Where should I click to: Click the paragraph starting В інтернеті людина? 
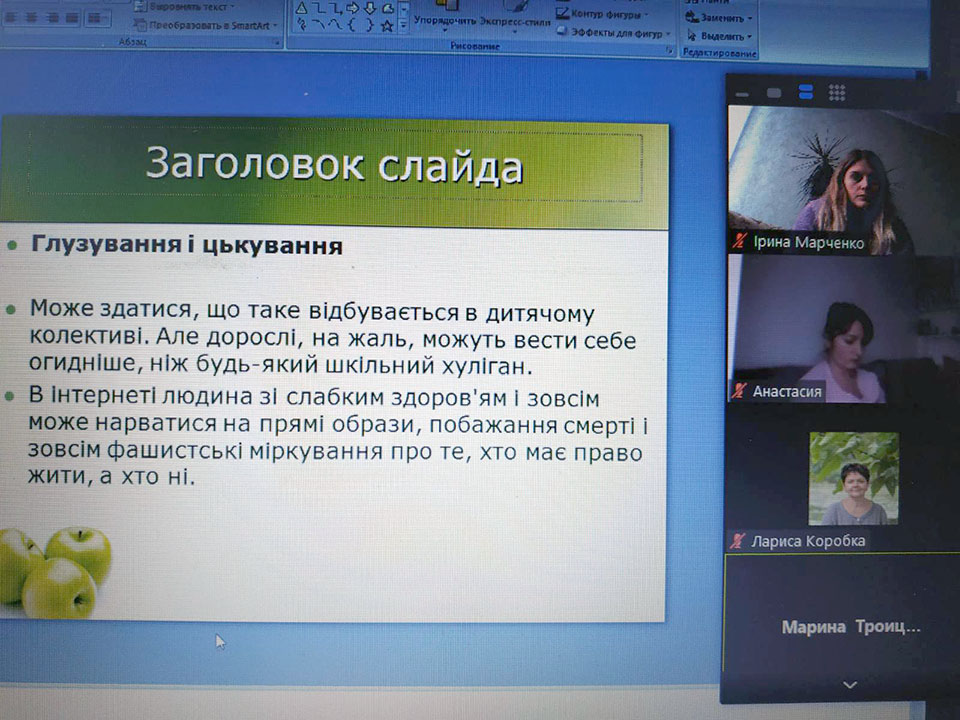[337, 436]
